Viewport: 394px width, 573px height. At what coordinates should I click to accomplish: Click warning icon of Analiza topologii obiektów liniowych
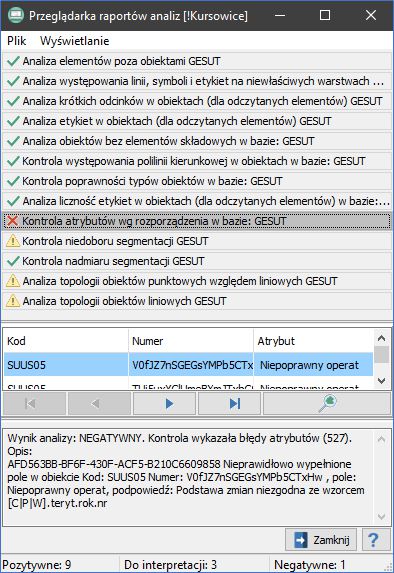click(13, 301)
